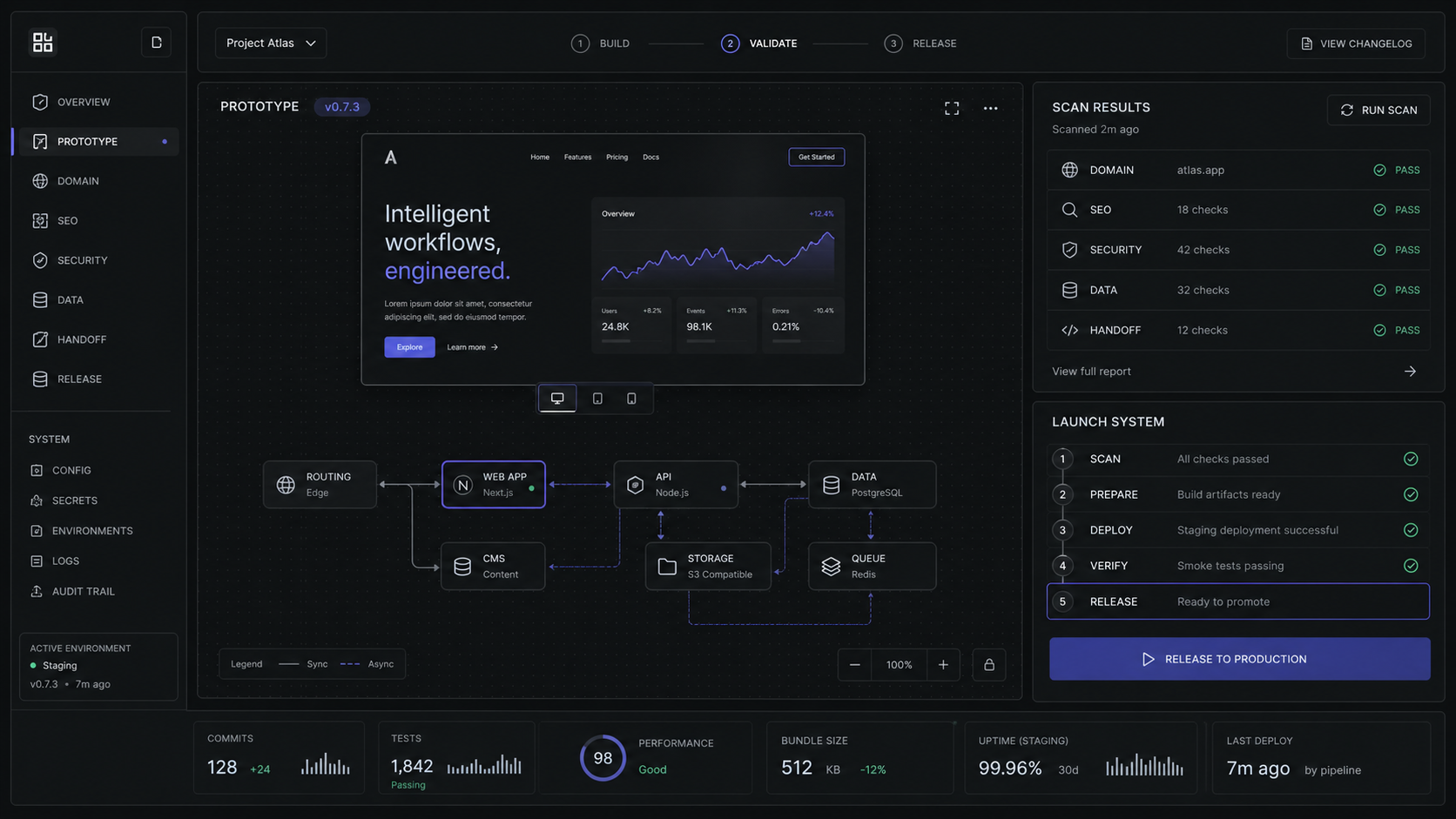The width and height of the screenshot is (1456, 819).
Task: Select the CMS Content node
Action: click(493, 567)
